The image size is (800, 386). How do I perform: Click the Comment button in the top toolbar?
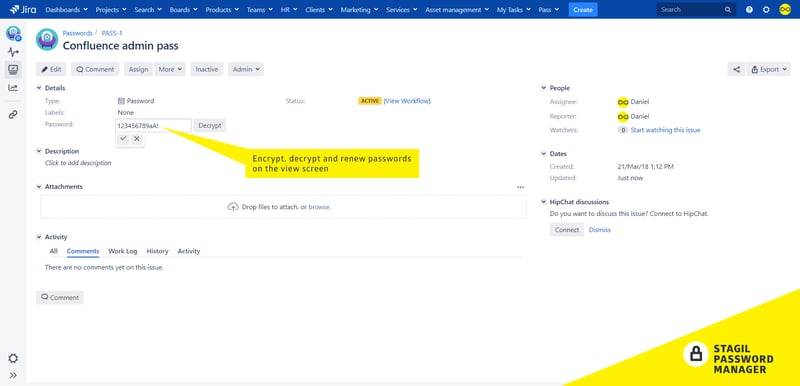pos(95,69)
